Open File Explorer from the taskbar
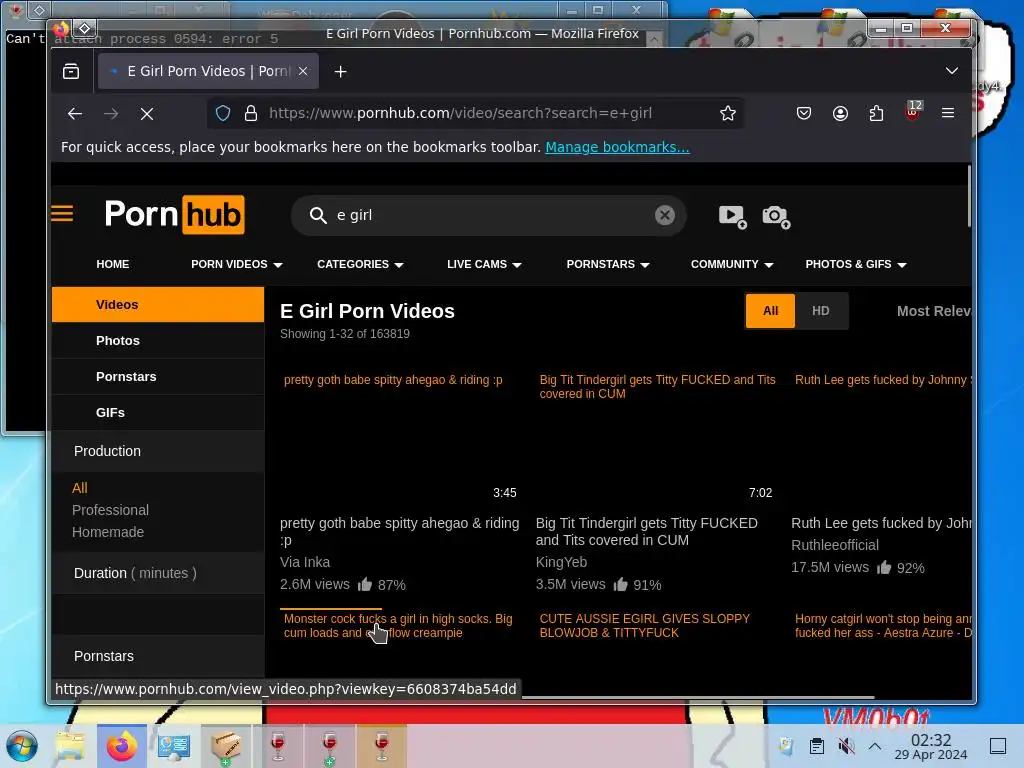This screenshot has height=768, width=1024. tap(70, 746)
